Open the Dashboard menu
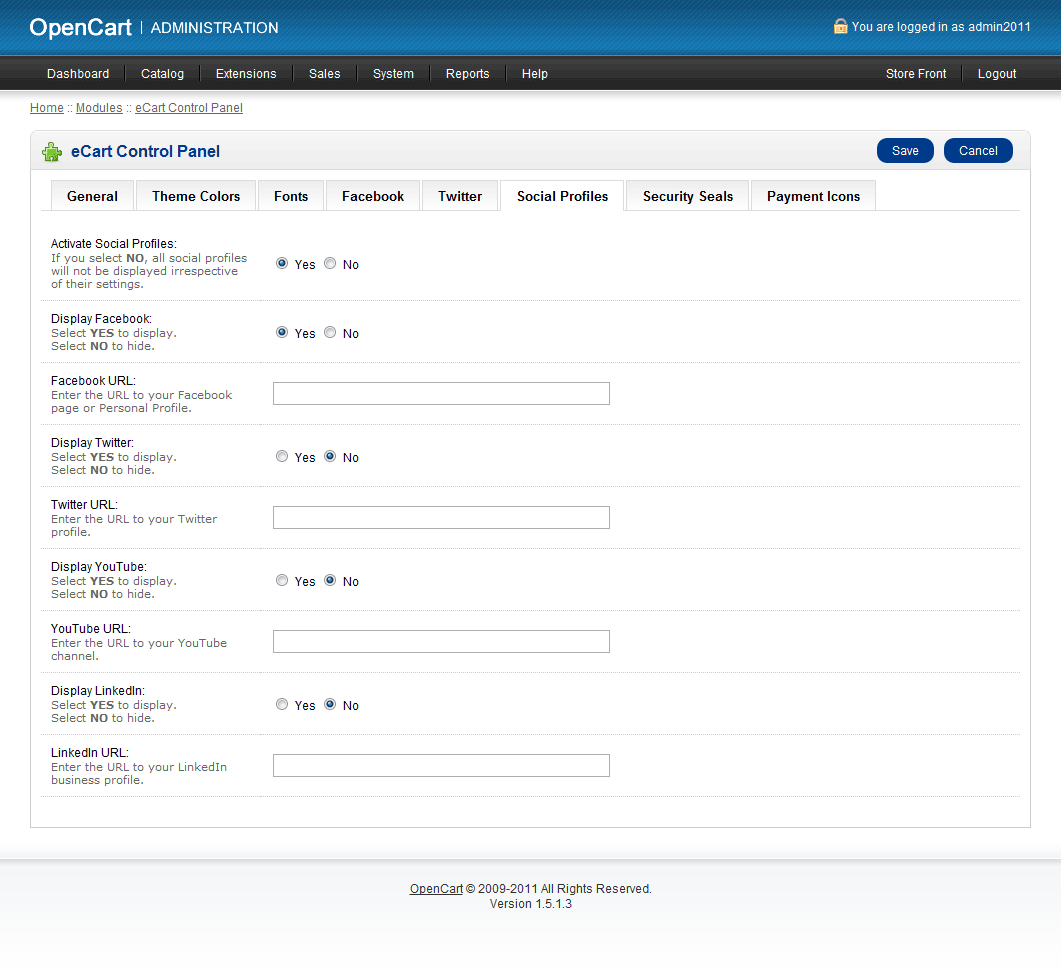1061x970 pixels. coord(78,74)
